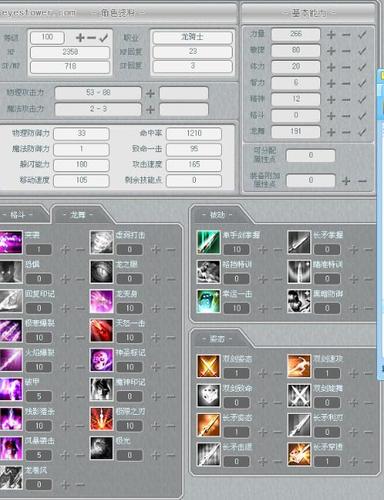Image resolution: width=384 pixels, height=500 pixels.
Task: Select the 长矛掌握 passive skill icon
Action: click(299, 242)
